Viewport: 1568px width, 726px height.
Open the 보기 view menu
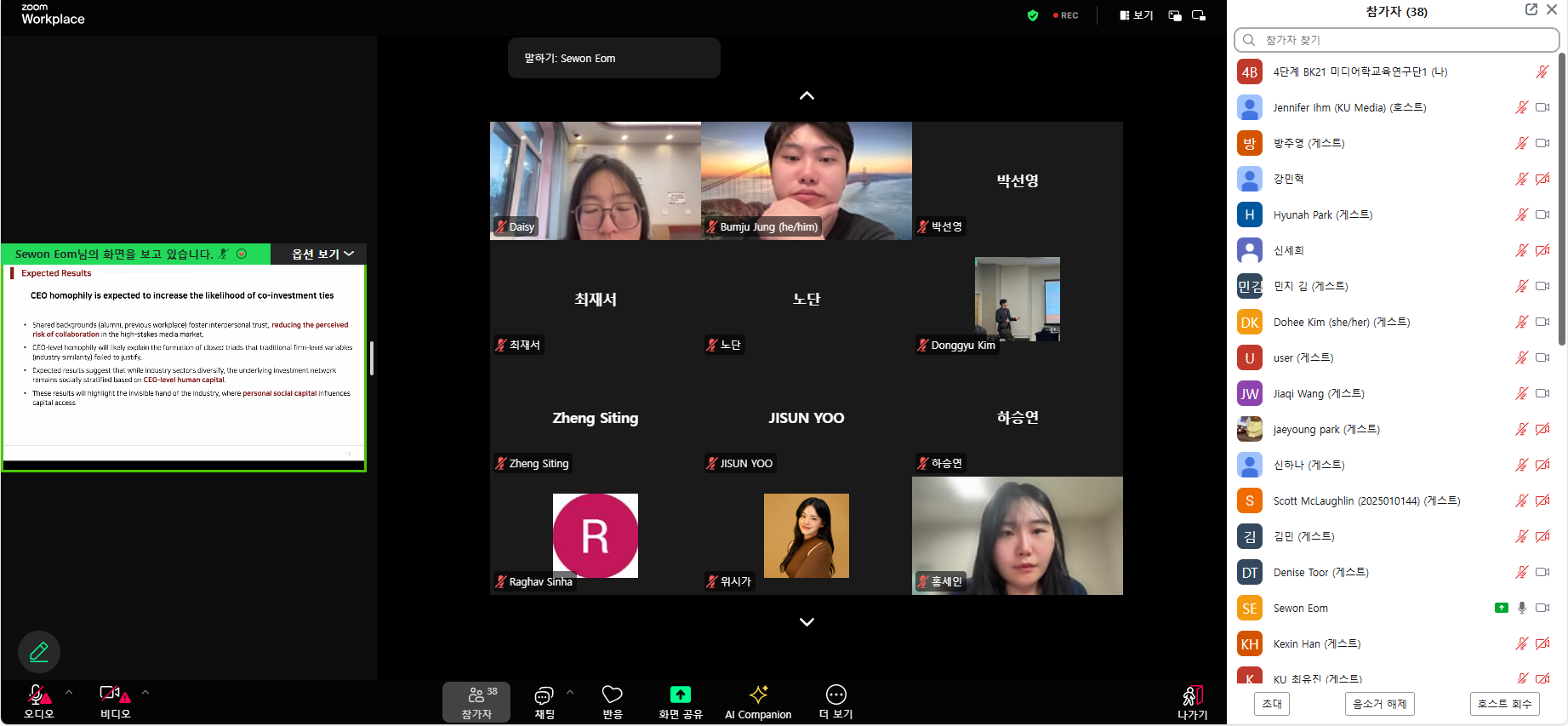pyautogui.click(x=1136, y=15)
